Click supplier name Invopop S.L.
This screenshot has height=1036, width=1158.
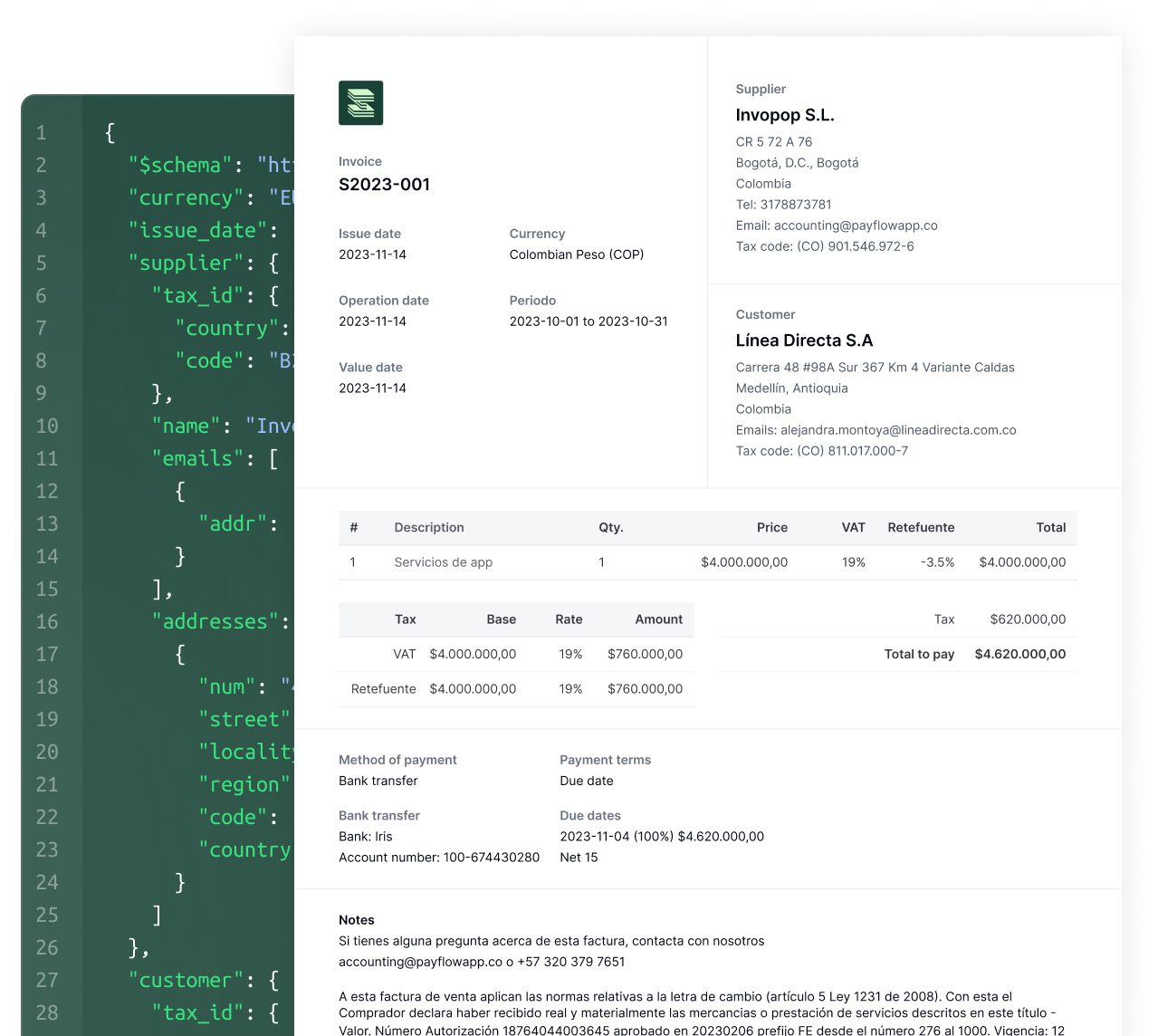coord(785,115)
